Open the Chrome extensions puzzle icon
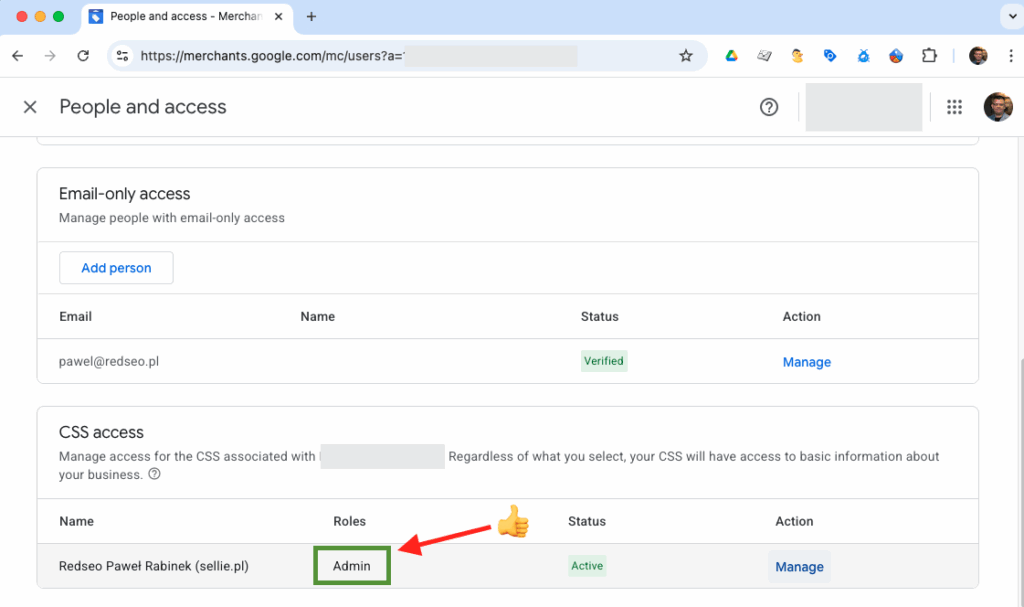Viewport: 1024px width, 607px height. pyautogui.click(x=929, y=56)
